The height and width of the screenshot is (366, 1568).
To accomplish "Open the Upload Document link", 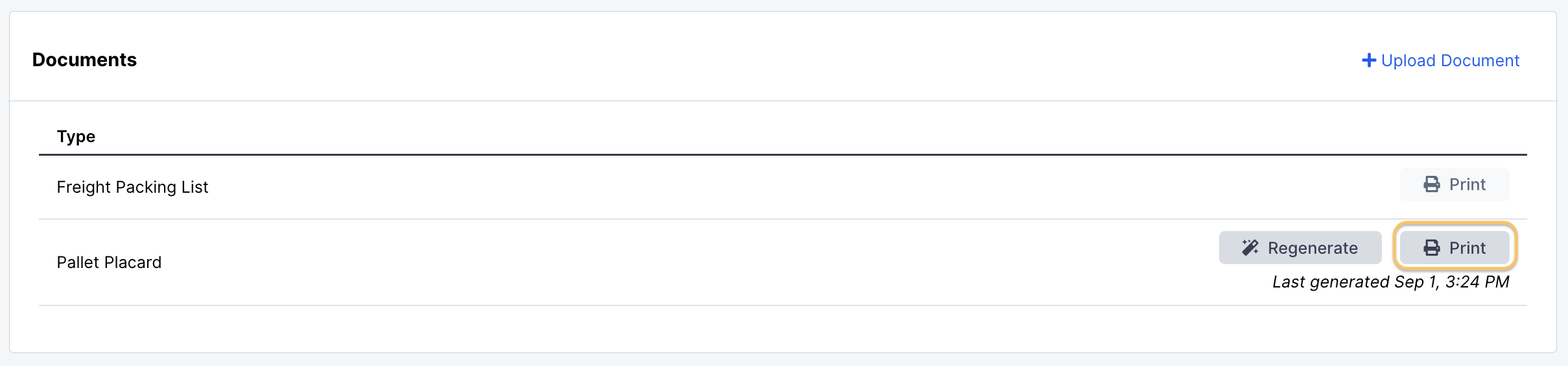I will pos(1441,60).
